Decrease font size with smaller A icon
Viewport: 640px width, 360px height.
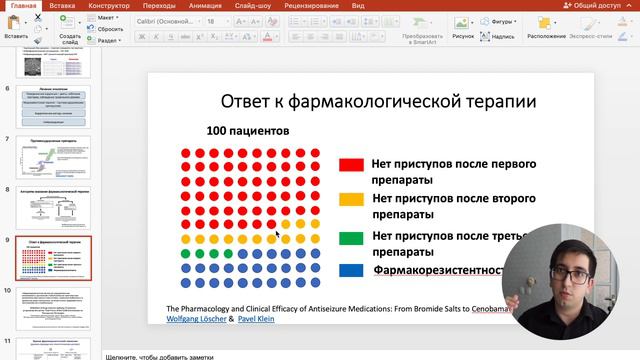coord(256,22)
